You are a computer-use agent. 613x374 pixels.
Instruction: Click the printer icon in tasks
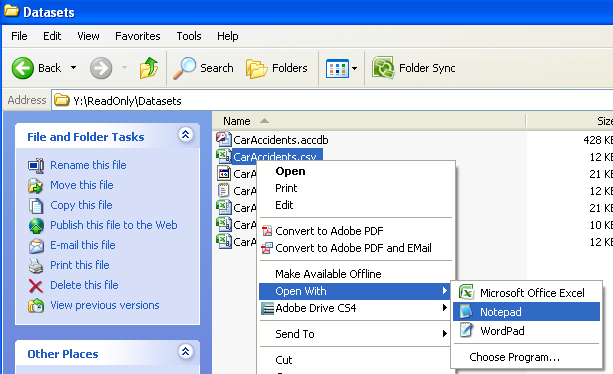point(36,266)
